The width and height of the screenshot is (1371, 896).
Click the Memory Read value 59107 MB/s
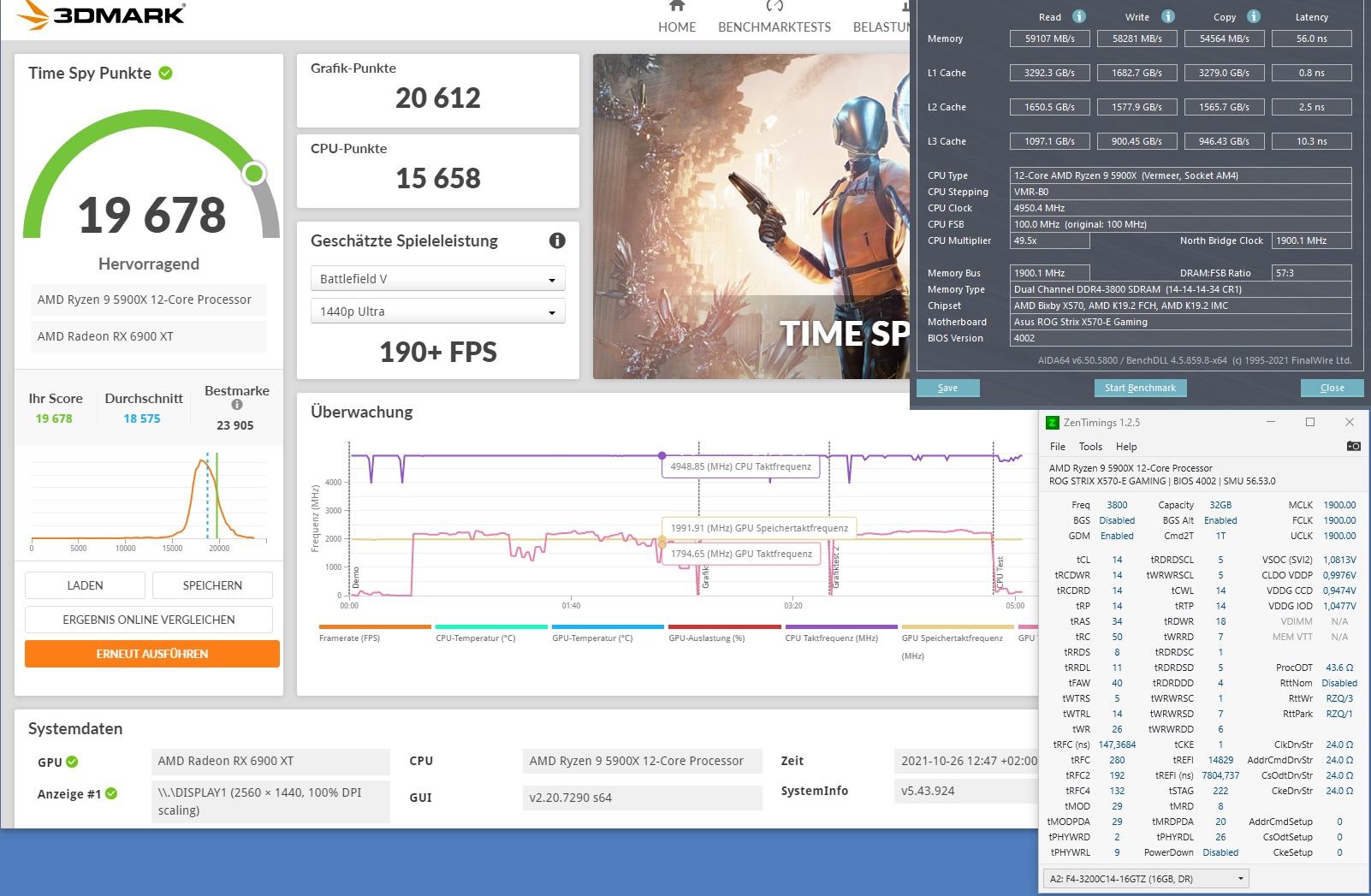[x=1050, y=39]
